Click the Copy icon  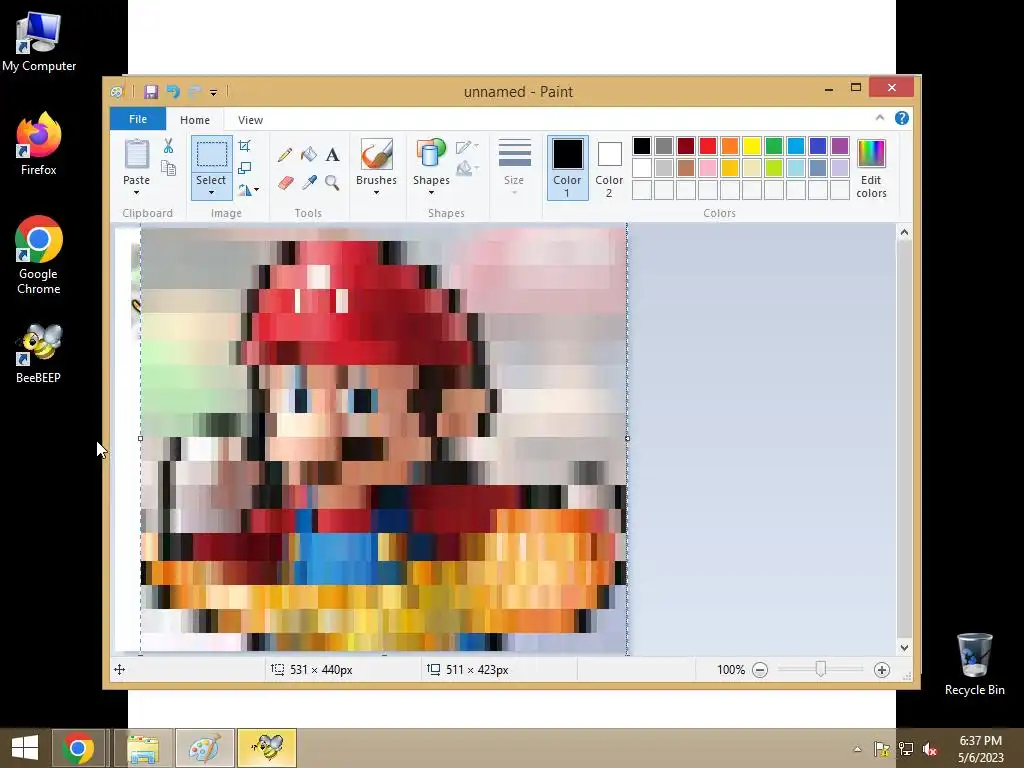168,168
